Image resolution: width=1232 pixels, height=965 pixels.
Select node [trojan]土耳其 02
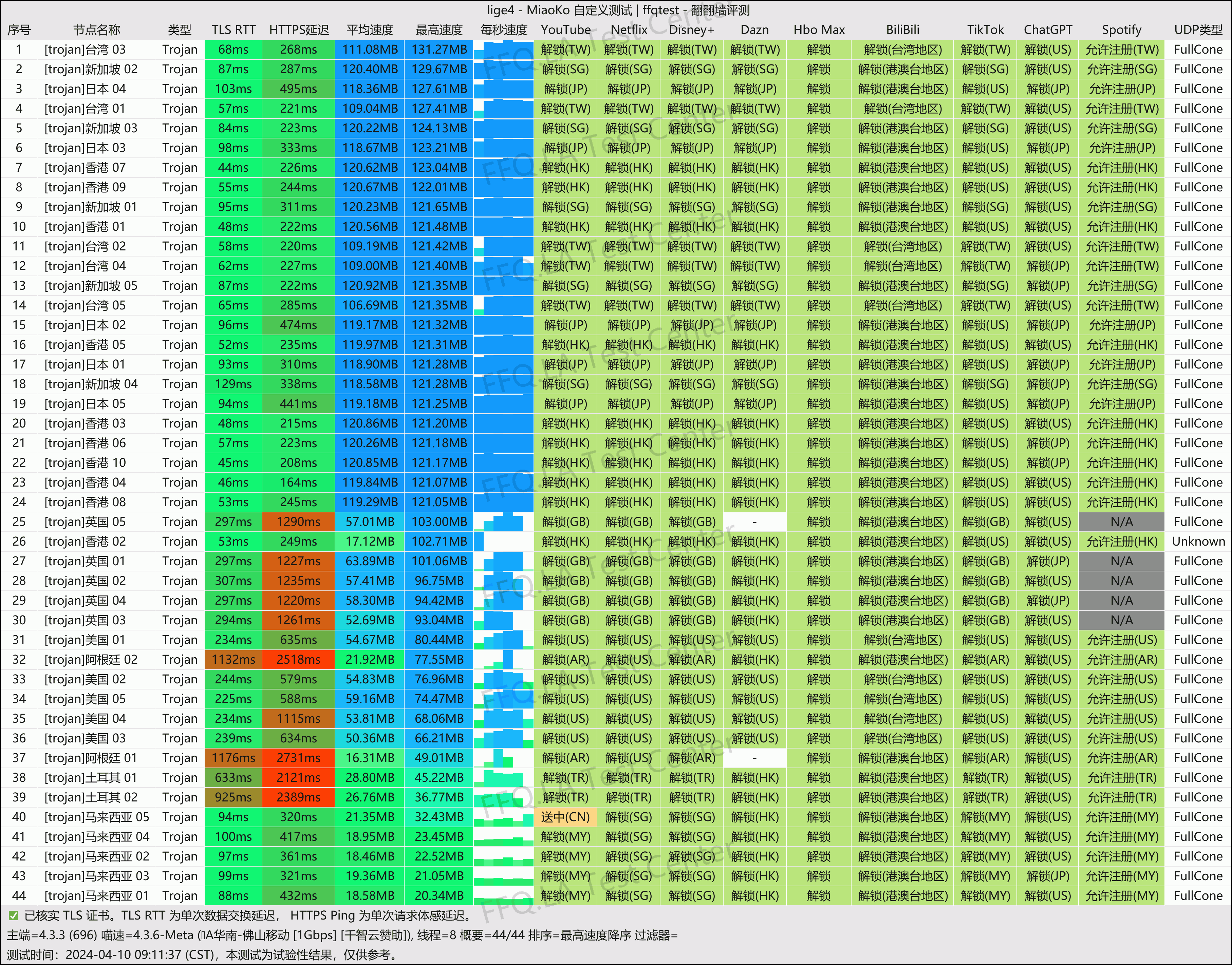pyautogui.click(x=91, y=798)
